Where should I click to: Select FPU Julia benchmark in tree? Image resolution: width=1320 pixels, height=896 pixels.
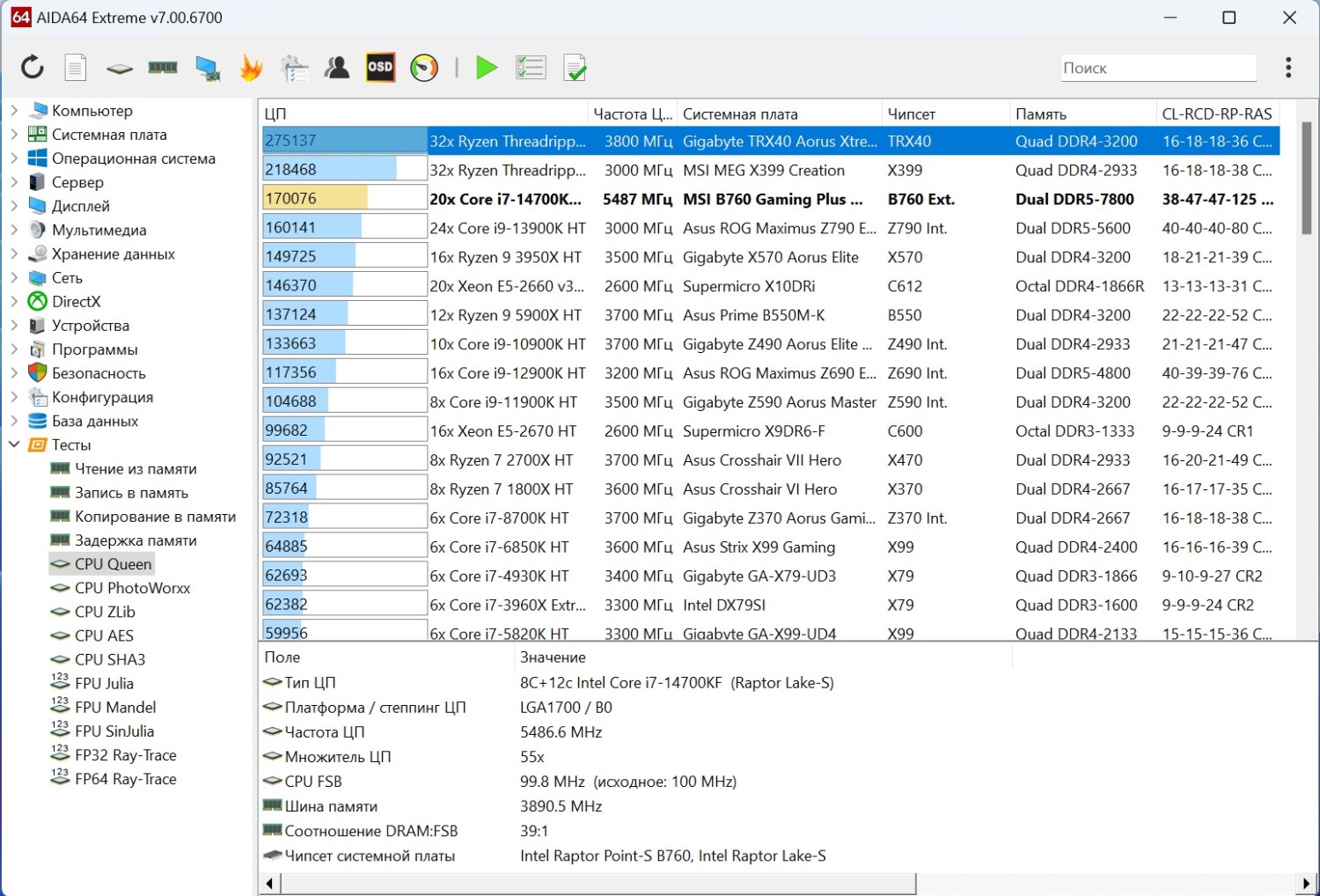pyautogui.click(x=104, y=683)
